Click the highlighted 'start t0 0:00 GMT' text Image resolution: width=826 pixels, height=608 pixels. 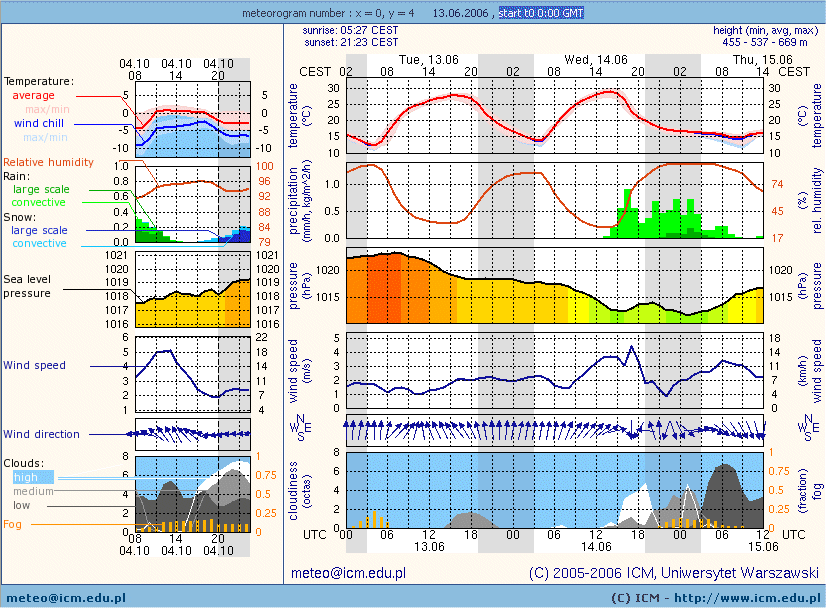coord(540,13)
